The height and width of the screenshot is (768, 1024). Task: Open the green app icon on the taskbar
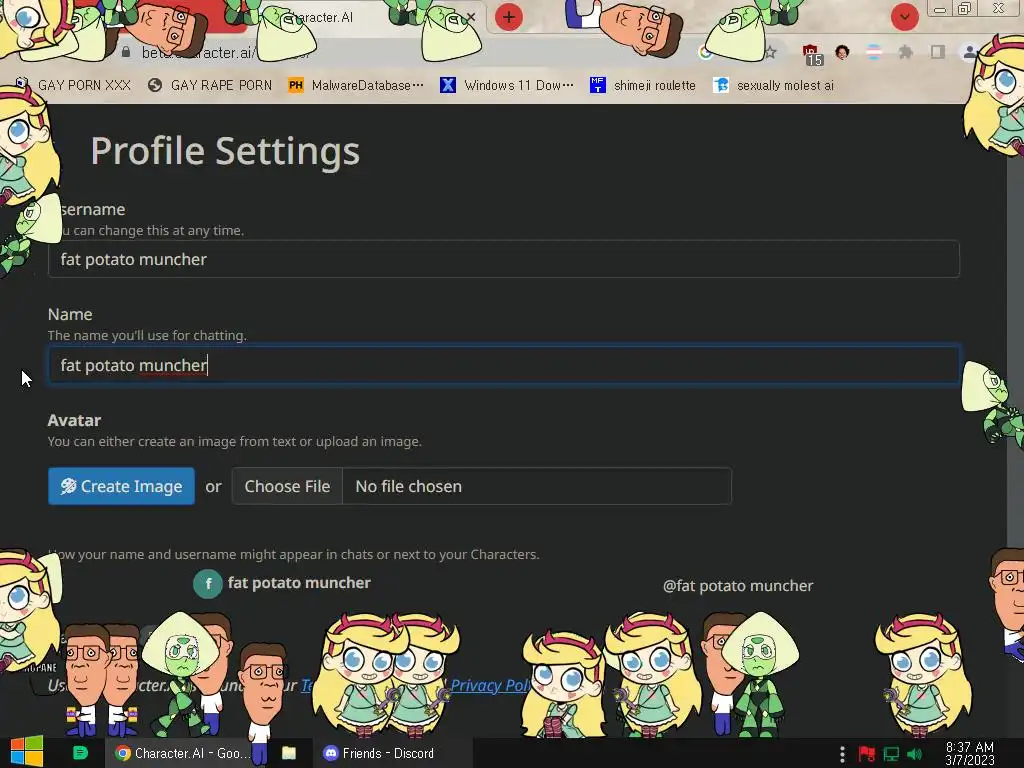[x=80, y=753]
